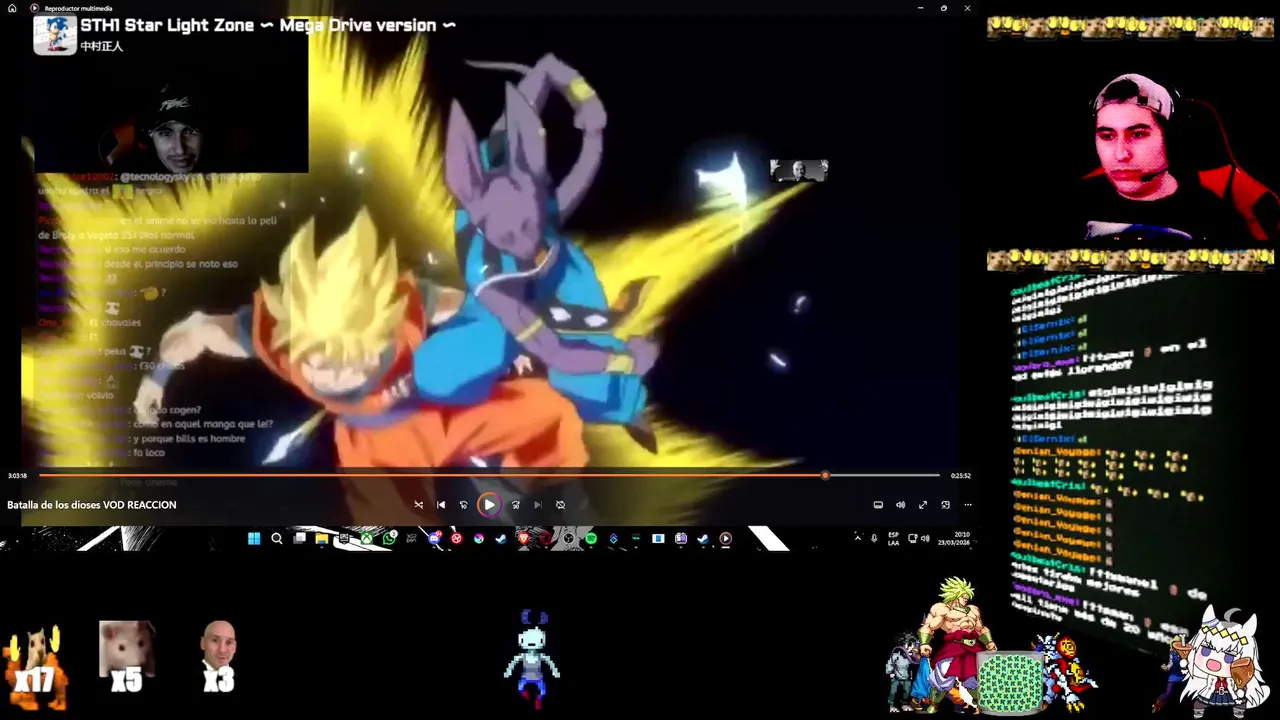This screenshot has height=720, width=1280.
Task: Open Xbox app from the taskbar
Action: [366, 539]
